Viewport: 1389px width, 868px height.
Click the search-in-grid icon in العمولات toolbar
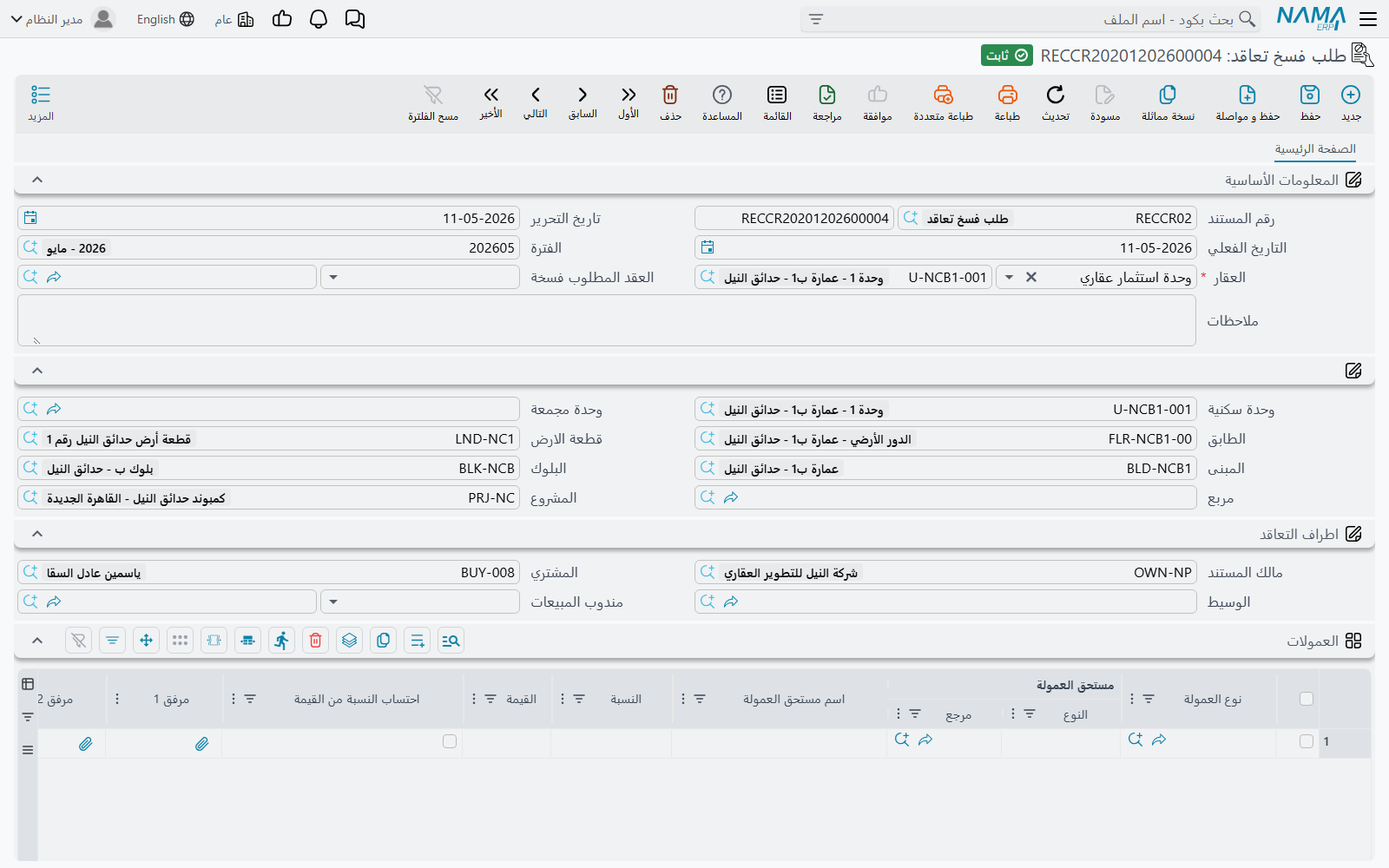(451, 641)
